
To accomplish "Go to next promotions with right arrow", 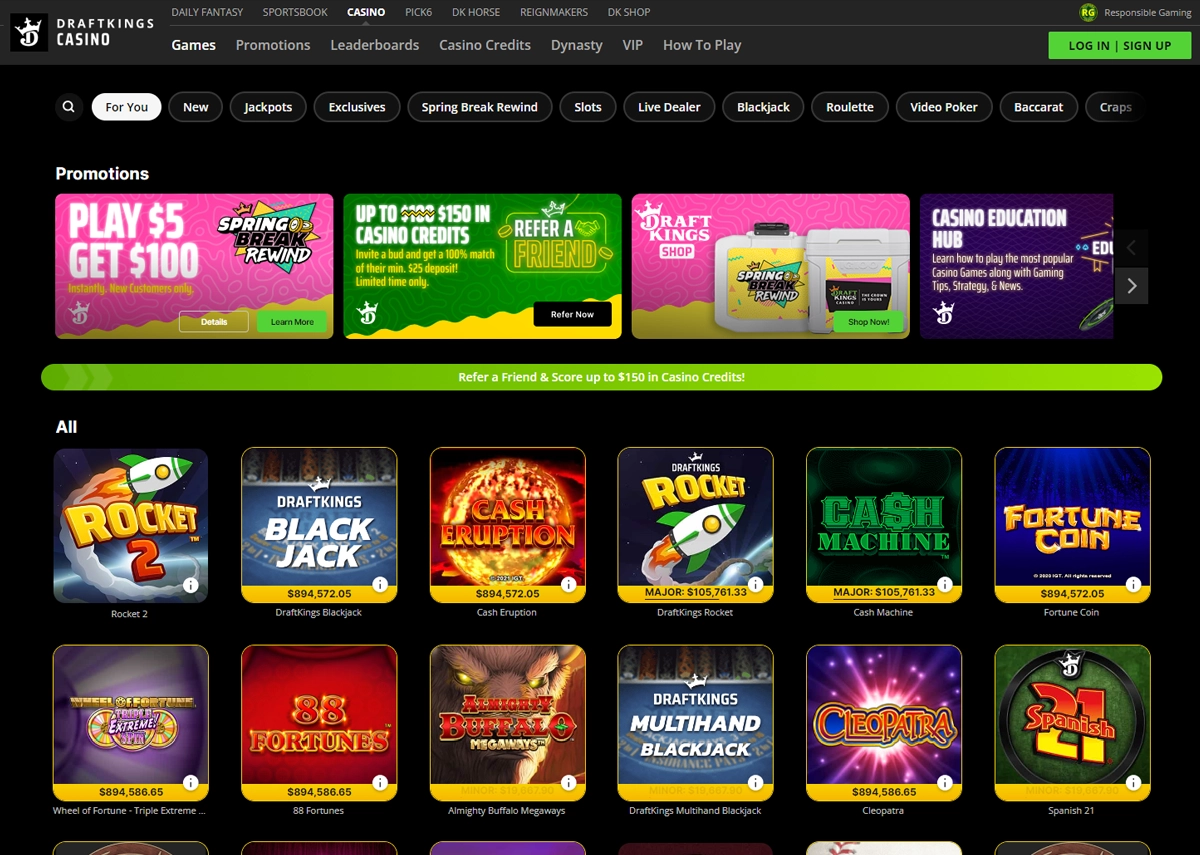I will point(1131,286).
